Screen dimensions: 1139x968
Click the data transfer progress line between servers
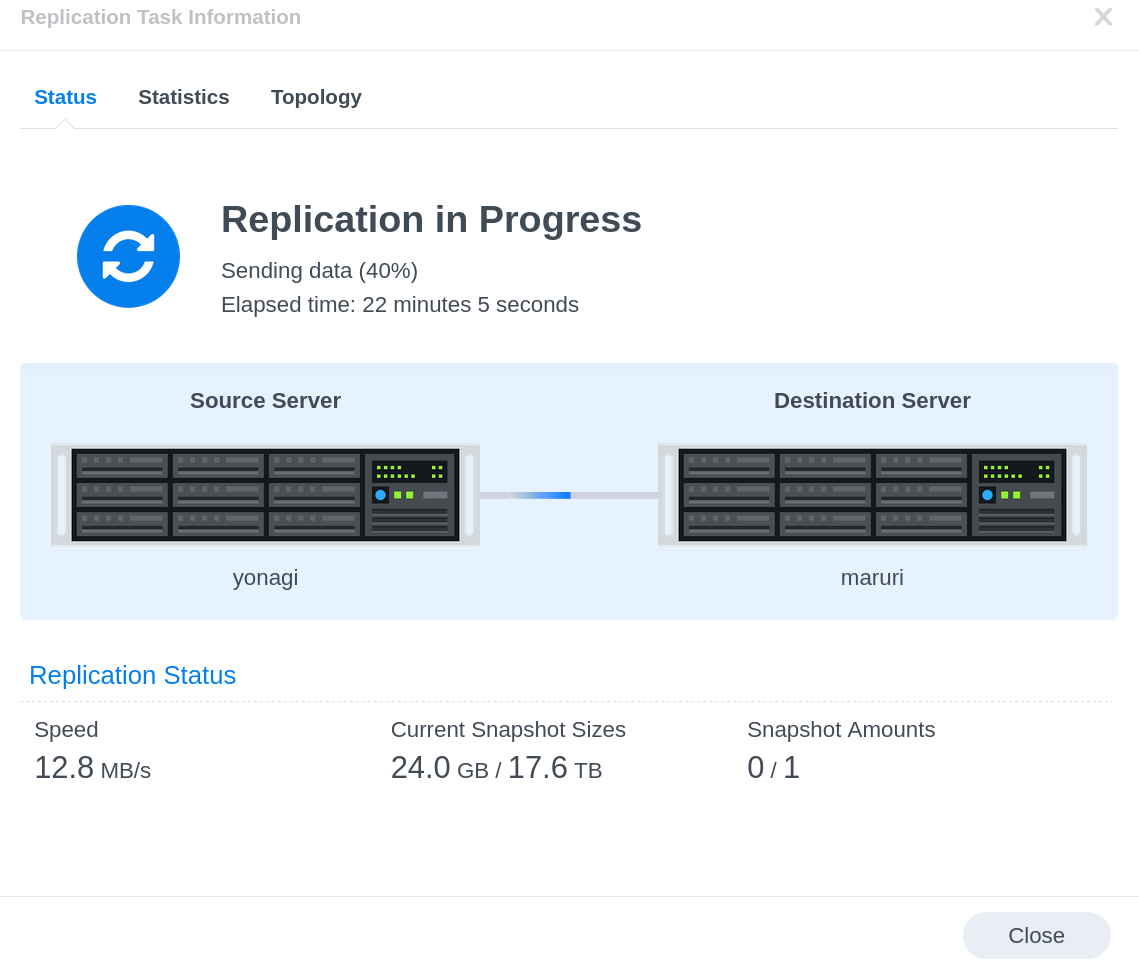pos(568,494)
